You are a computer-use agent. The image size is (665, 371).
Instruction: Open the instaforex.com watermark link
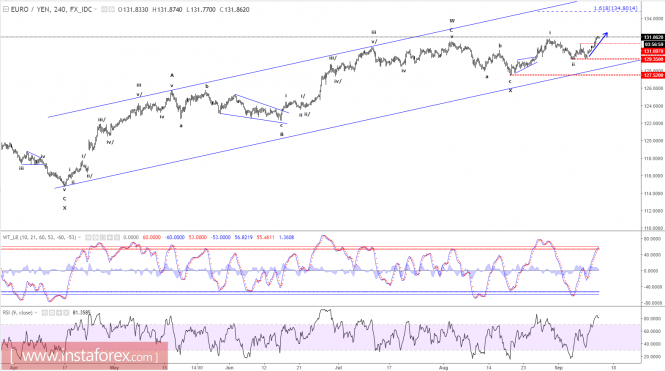pos(84,356)
